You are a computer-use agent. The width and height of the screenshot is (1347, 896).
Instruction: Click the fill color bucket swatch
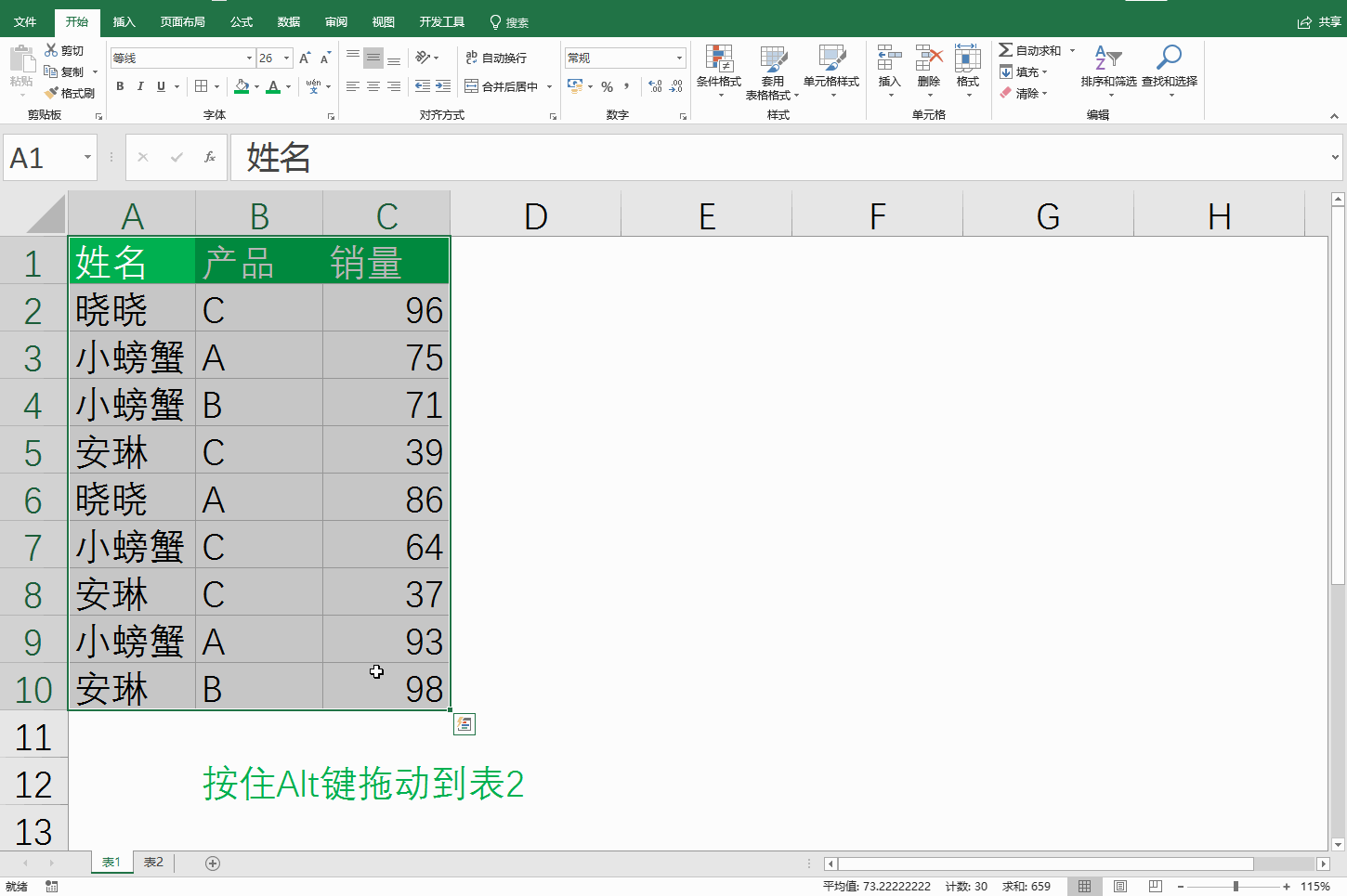click(x=242, y=86)
